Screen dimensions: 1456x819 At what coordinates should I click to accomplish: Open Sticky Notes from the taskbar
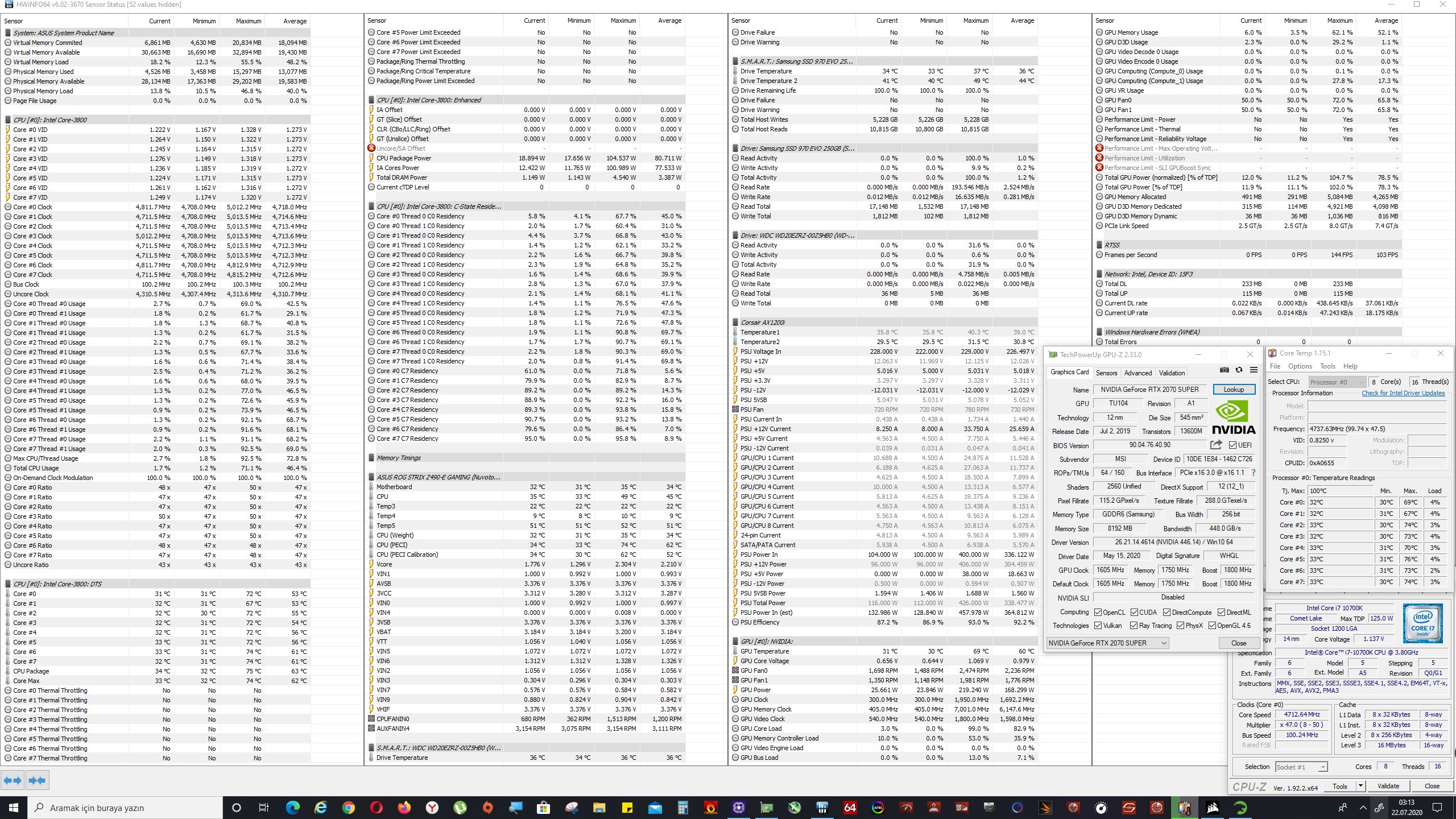[x=627, y=807]
